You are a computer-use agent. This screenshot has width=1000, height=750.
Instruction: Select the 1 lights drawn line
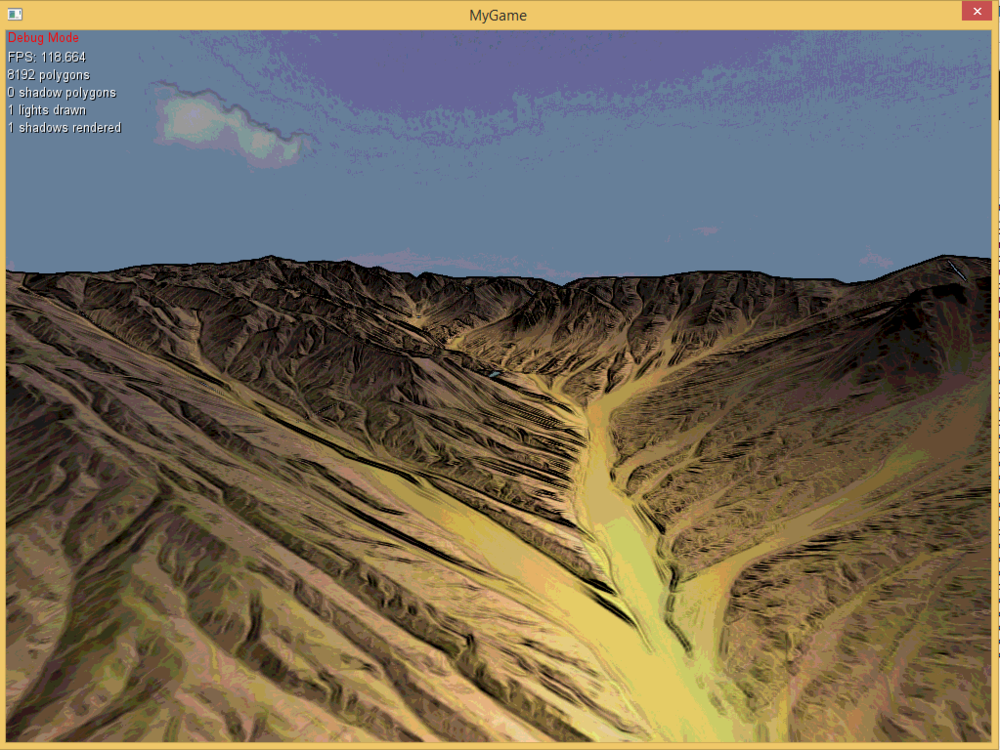click(x=47, y=110)
